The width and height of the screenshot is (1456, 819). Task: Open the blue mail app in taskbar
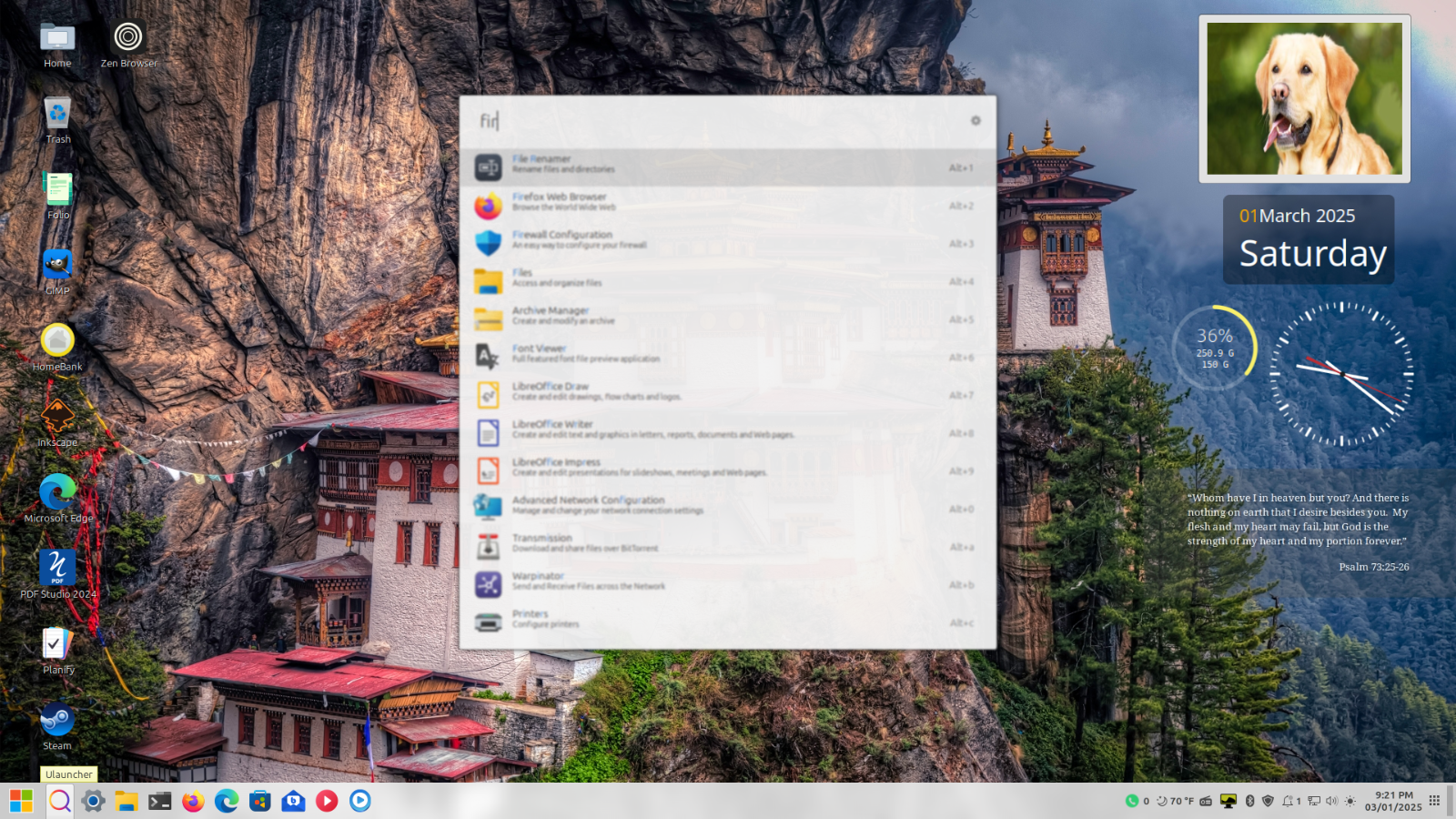click(x=293, y=801)
